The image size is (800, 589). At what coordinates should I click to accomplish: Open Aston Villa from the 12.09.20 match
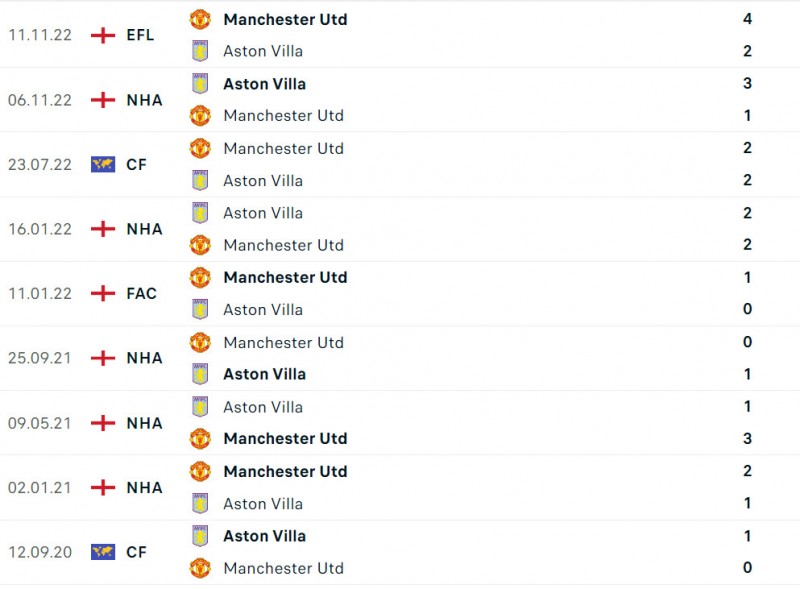(264, 536)
